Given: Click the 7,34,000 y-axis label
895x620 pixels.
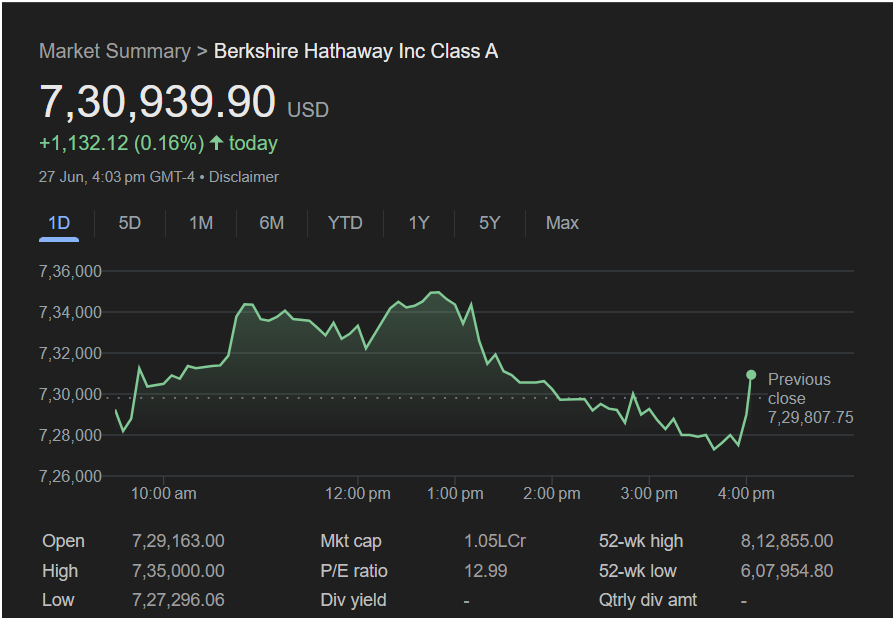Looking at the screenshot, I should coord(70,312).
